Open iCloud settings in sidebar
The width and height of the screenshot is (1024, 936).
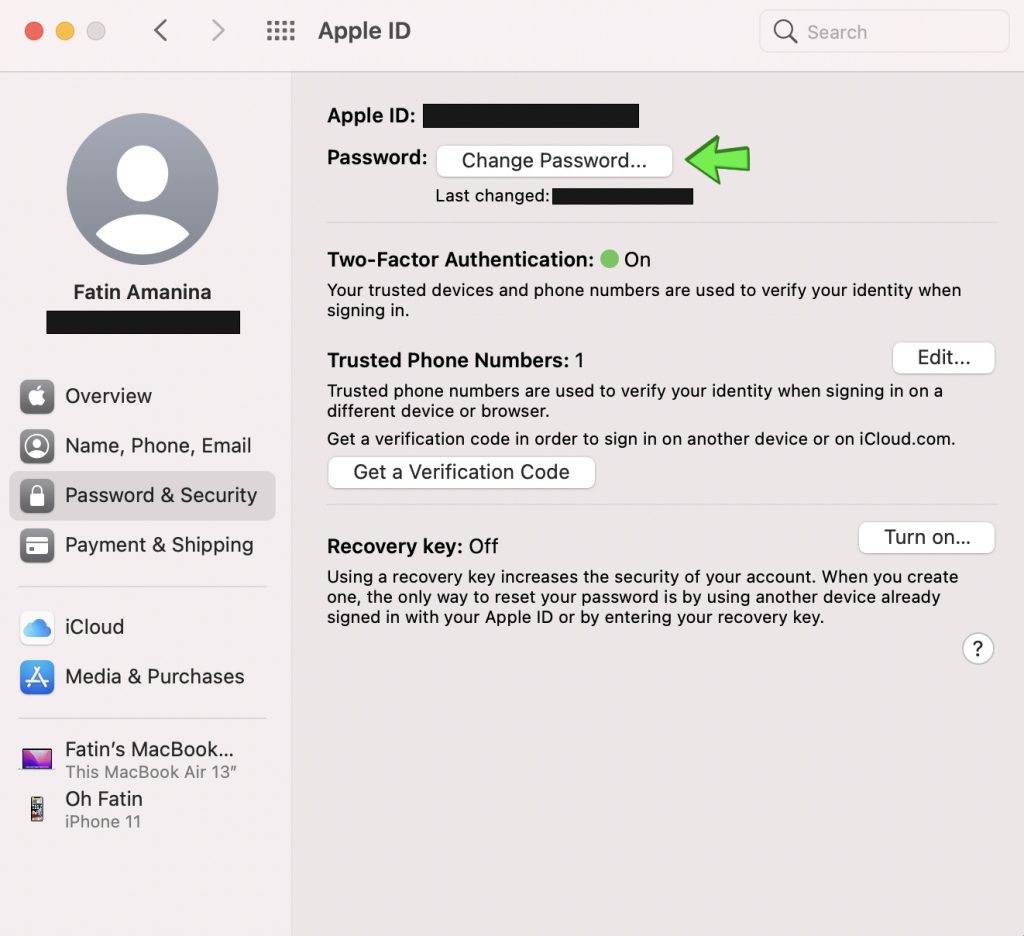click(x=142, y=627)
